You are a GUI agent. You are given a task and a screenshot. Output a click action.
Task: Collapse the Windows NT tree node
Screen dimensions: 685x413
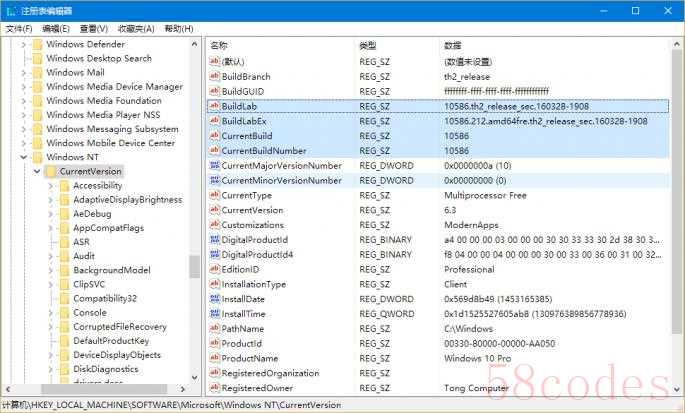point(24,157)
